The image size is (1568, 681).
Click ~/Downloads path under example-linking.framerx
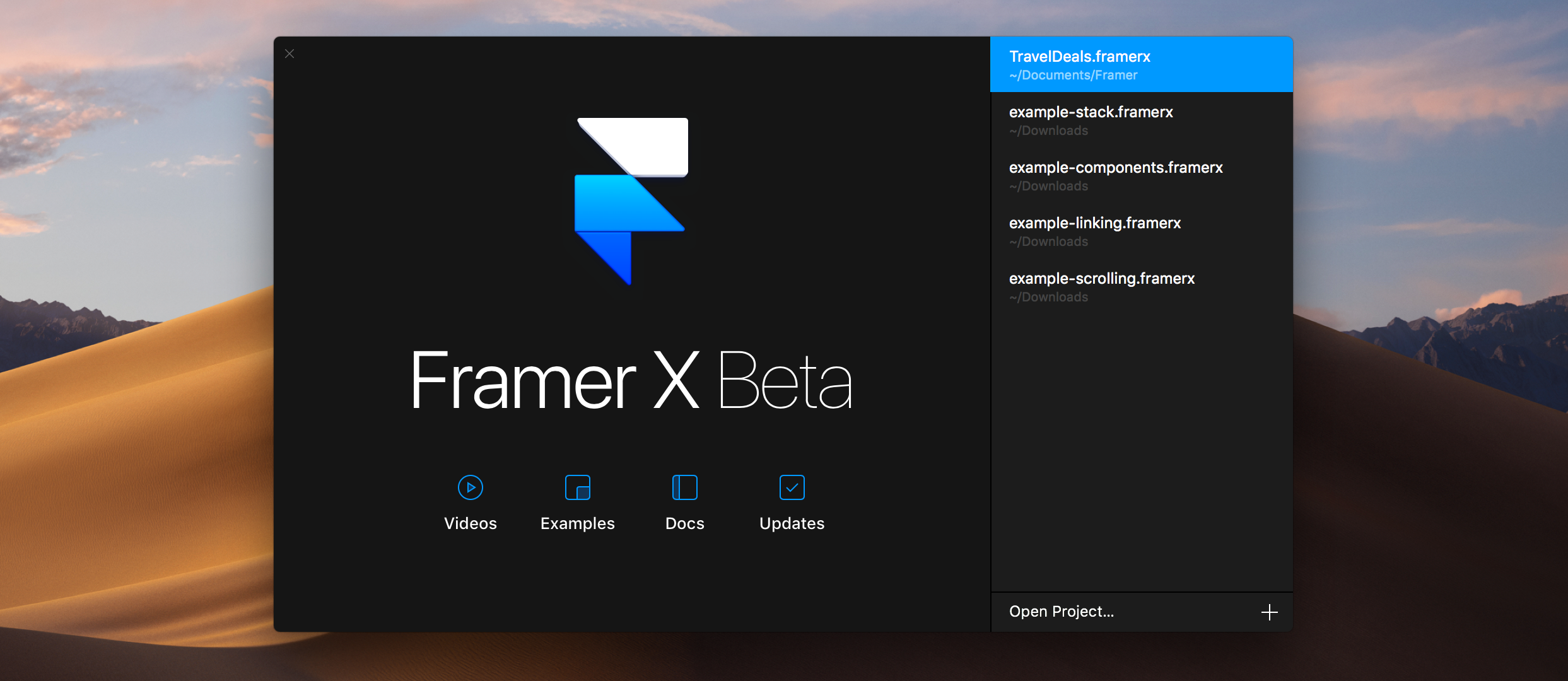click(1048, 242)
